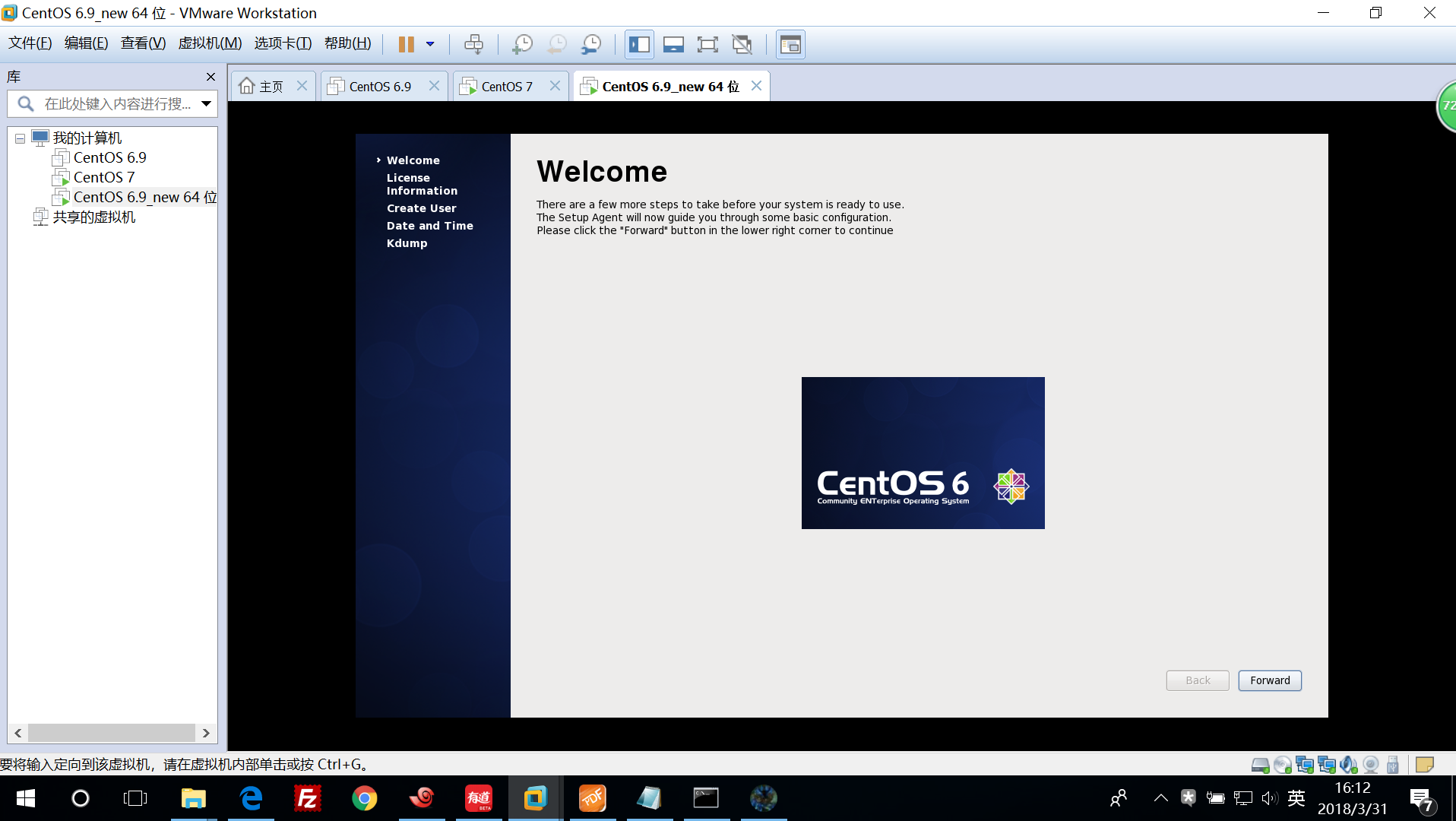Click Send Ctrl+Alt+Del toolbar icon
This screenshot has width=1456, height=821.
(x=473, y=44)
